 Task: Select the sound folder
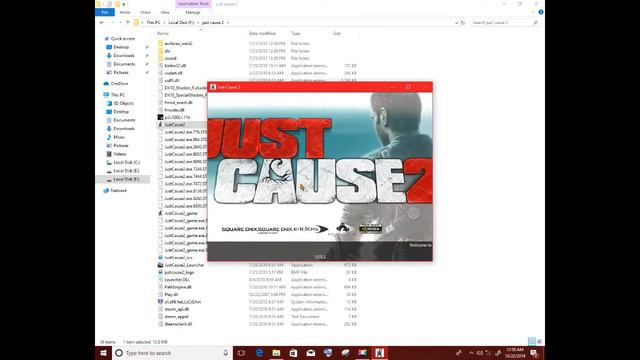(x=170, y=58)
